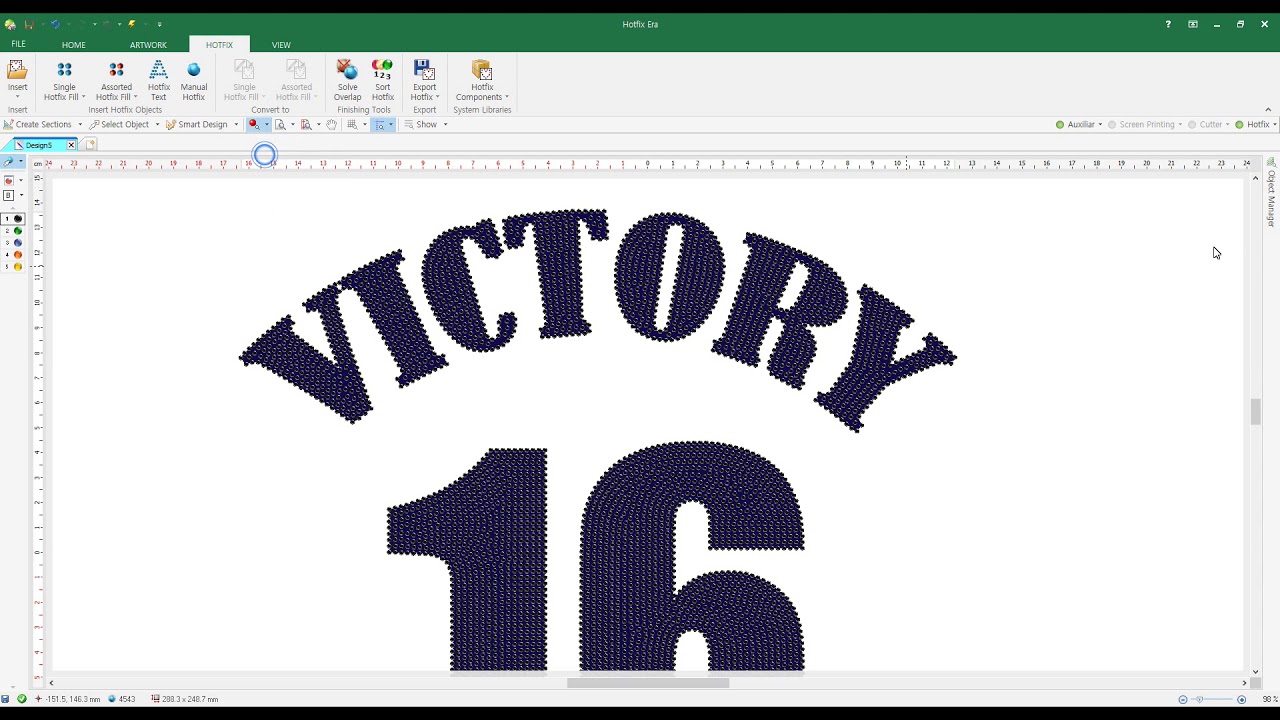This screenshot has height=720, width=1280.
Task: Click the boxed B icon in left toolbar
Action: click(x=9, y=196)
